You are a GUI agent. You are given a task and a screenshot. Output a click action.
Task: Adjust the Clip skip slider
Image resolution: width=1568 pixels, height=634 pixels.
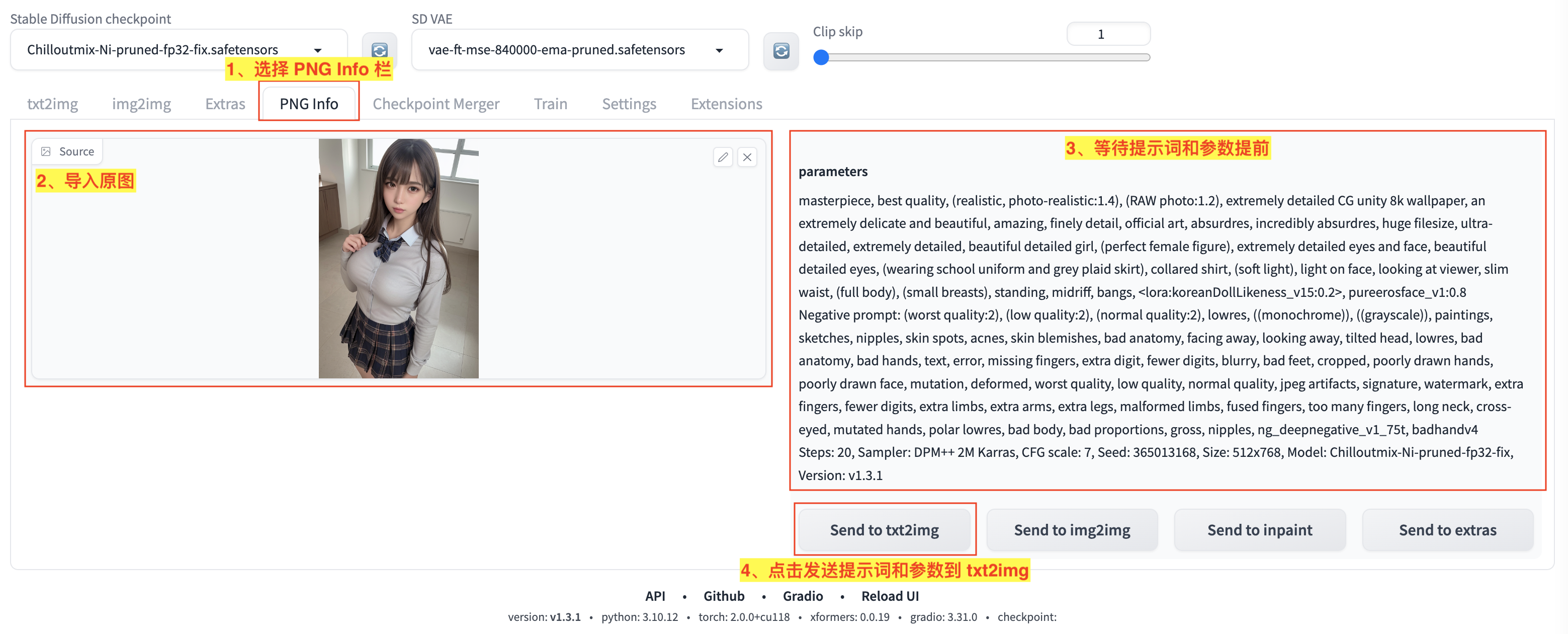821,57
